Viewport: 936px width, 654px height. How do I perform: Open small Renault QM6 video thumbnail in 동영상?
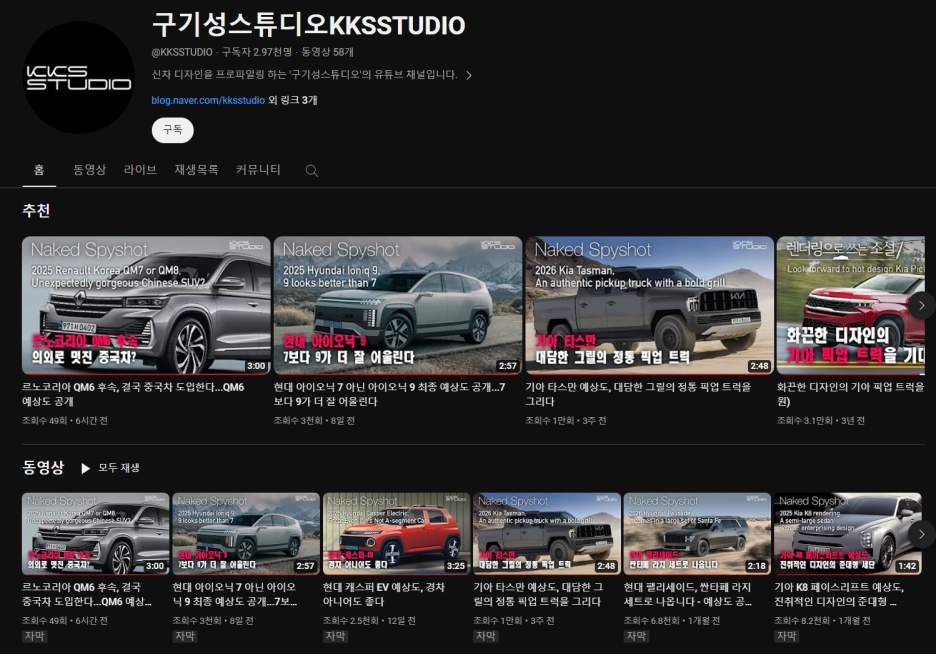[x=96, y=533]
